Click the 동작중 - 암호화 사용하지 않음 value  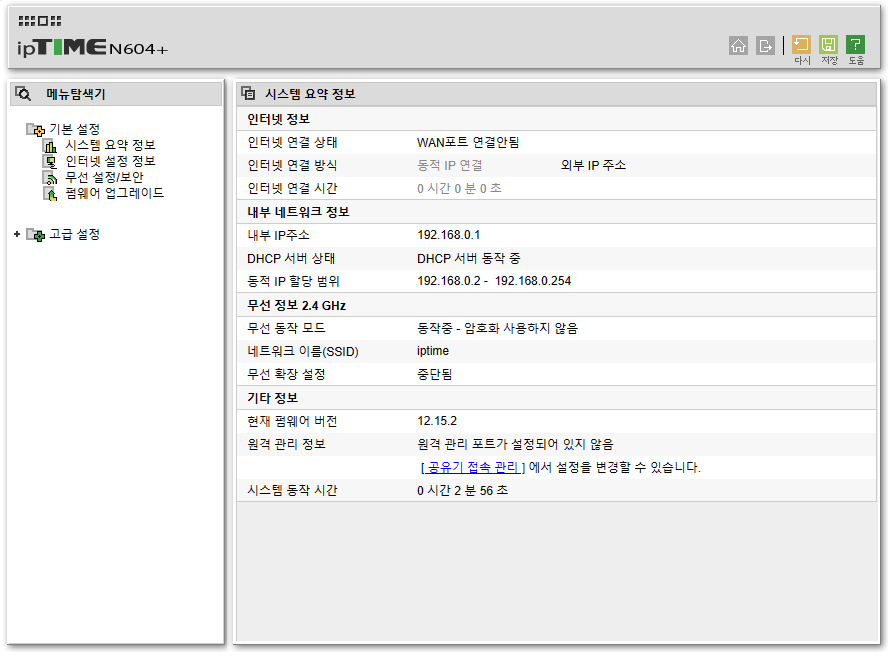tap(497, 328)
